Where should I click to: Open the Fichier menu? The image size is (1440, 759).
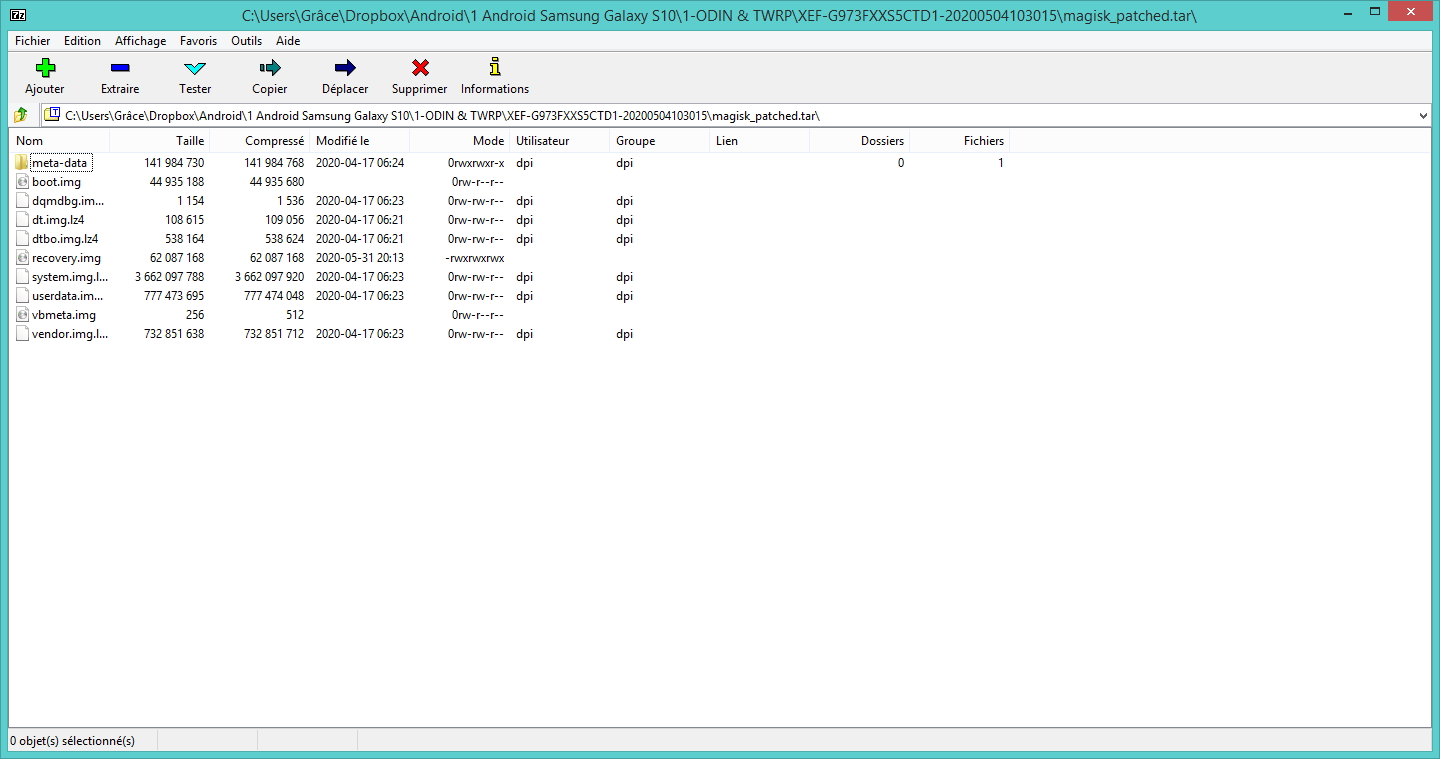pyautogui.click(x=33, y=41)
